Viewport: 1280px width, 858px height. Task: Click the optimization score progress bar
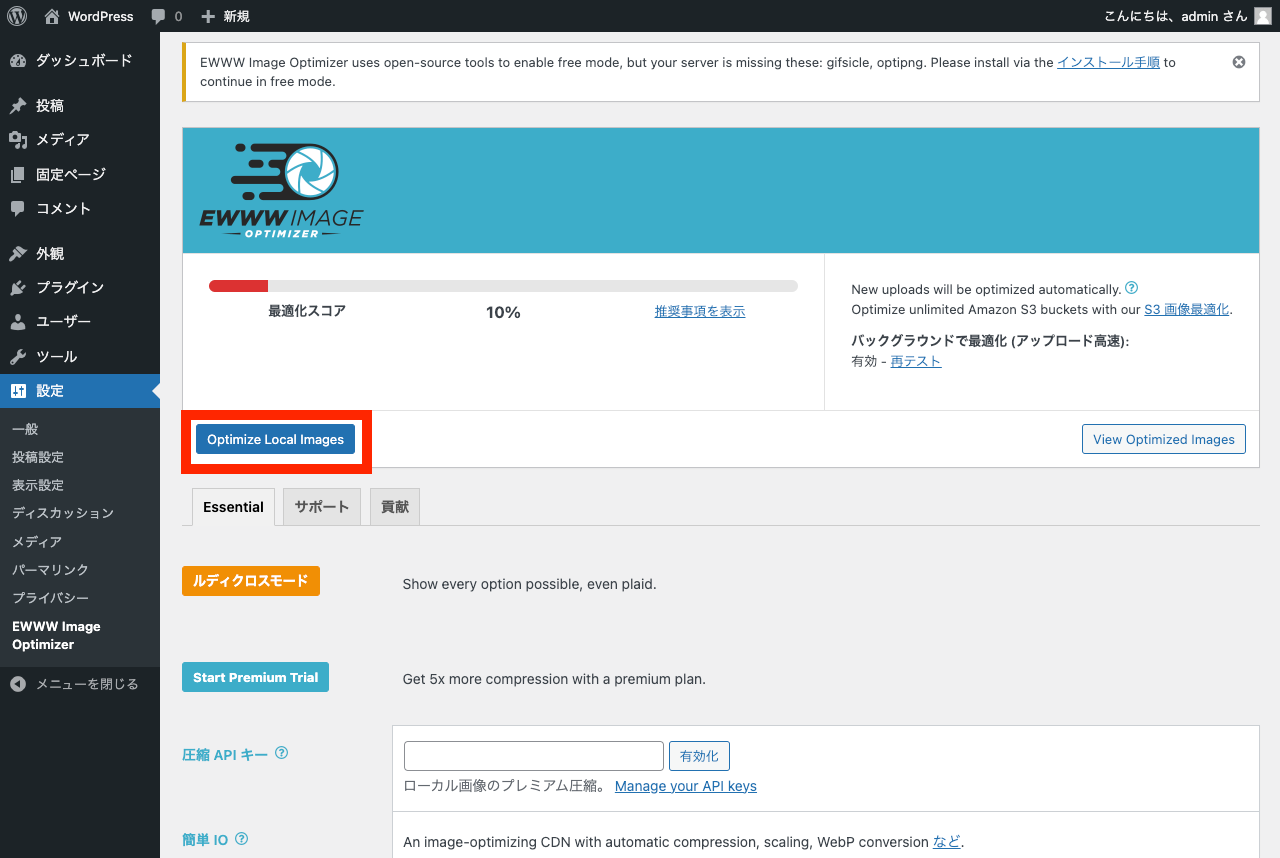coord(503,286)
